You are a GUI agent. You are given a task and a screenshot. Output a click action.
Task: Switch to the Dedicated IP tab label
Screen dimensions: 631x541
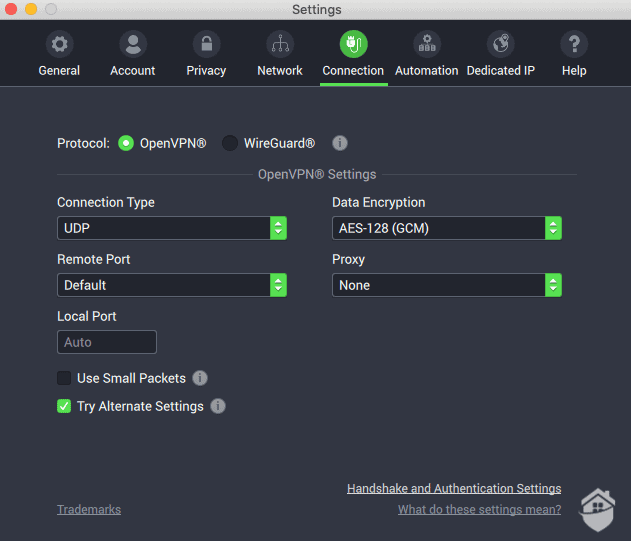pyautogui.click(x=501, y=71)
